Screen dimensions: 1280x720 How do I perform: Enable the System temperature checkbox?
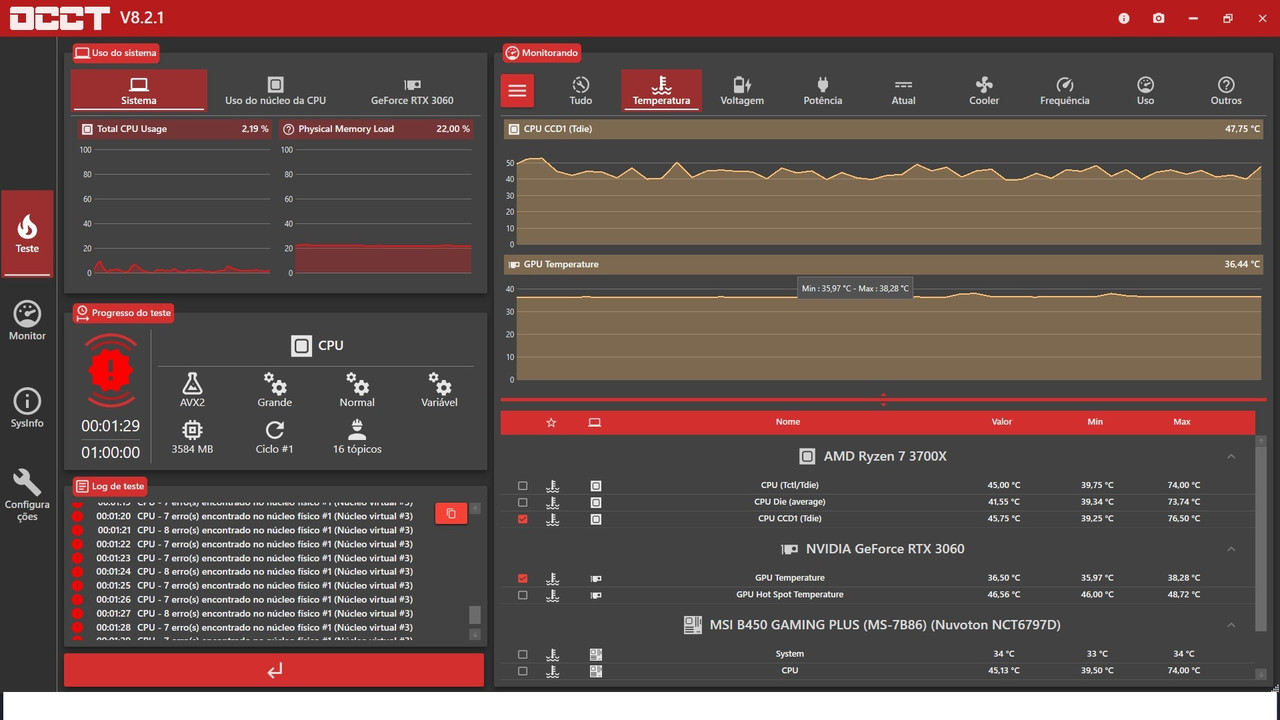523,655
